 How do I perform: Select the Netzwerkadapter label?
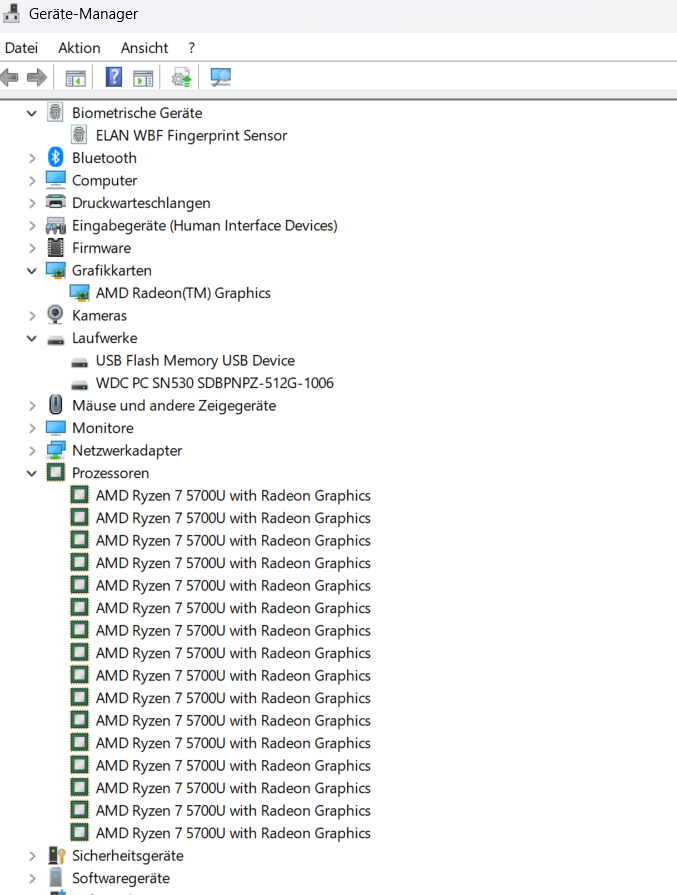[127, 451]
